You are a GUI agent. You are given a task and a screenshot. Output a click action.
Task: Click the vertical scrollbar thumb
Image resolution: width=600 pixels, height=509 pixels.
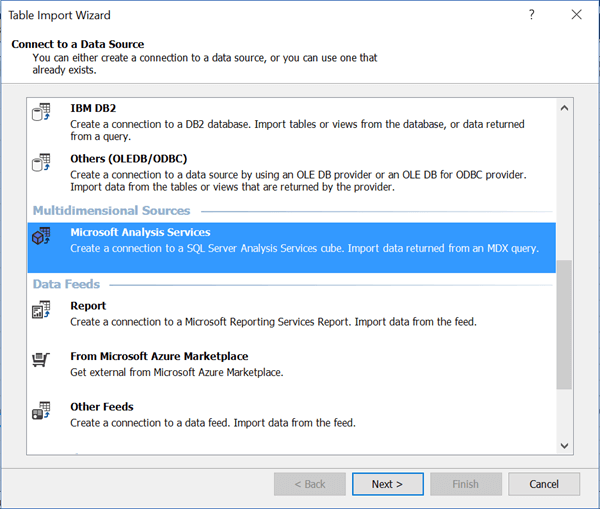click(564, 325)
